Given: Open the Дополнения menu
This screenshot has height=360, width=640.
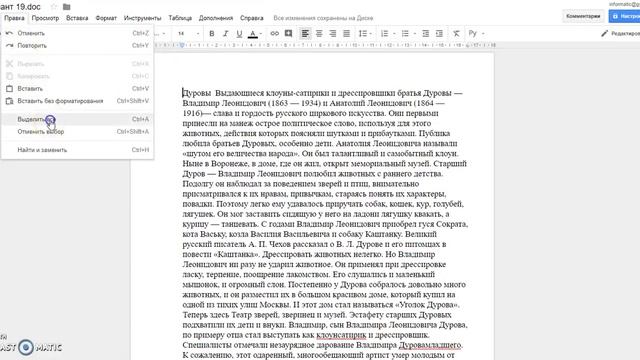Looking at the screenshot, I should [x=216, y=18].
